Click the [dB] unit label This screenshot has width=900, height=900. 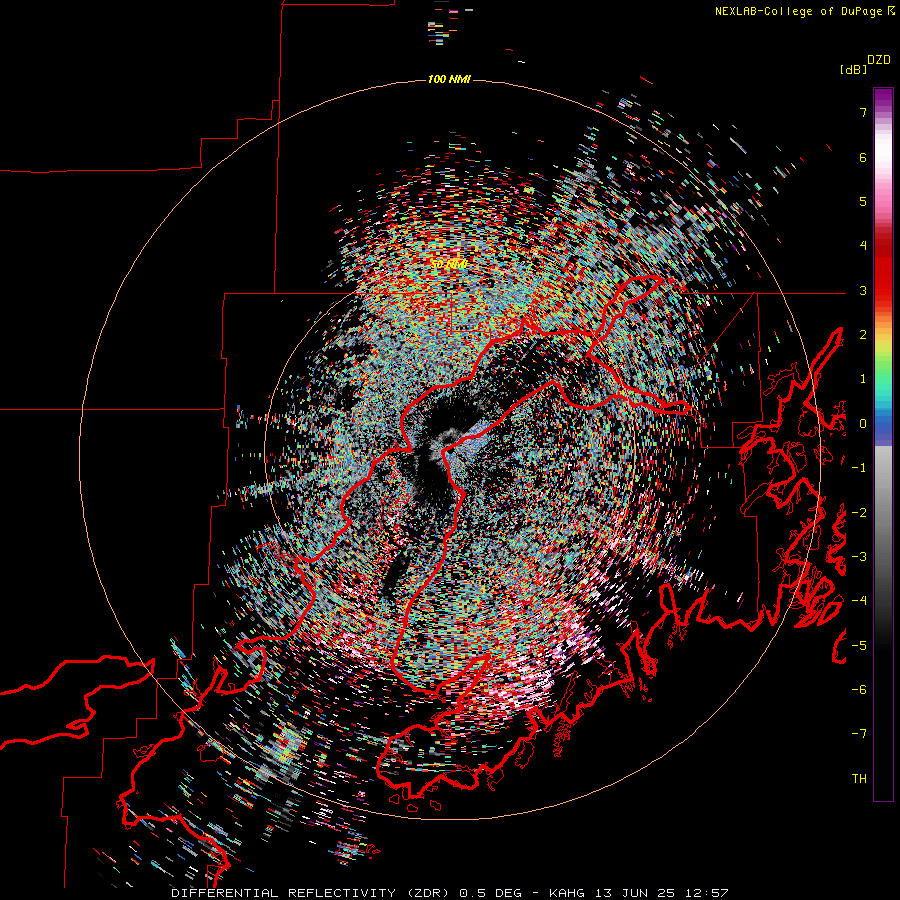[853, 70]
